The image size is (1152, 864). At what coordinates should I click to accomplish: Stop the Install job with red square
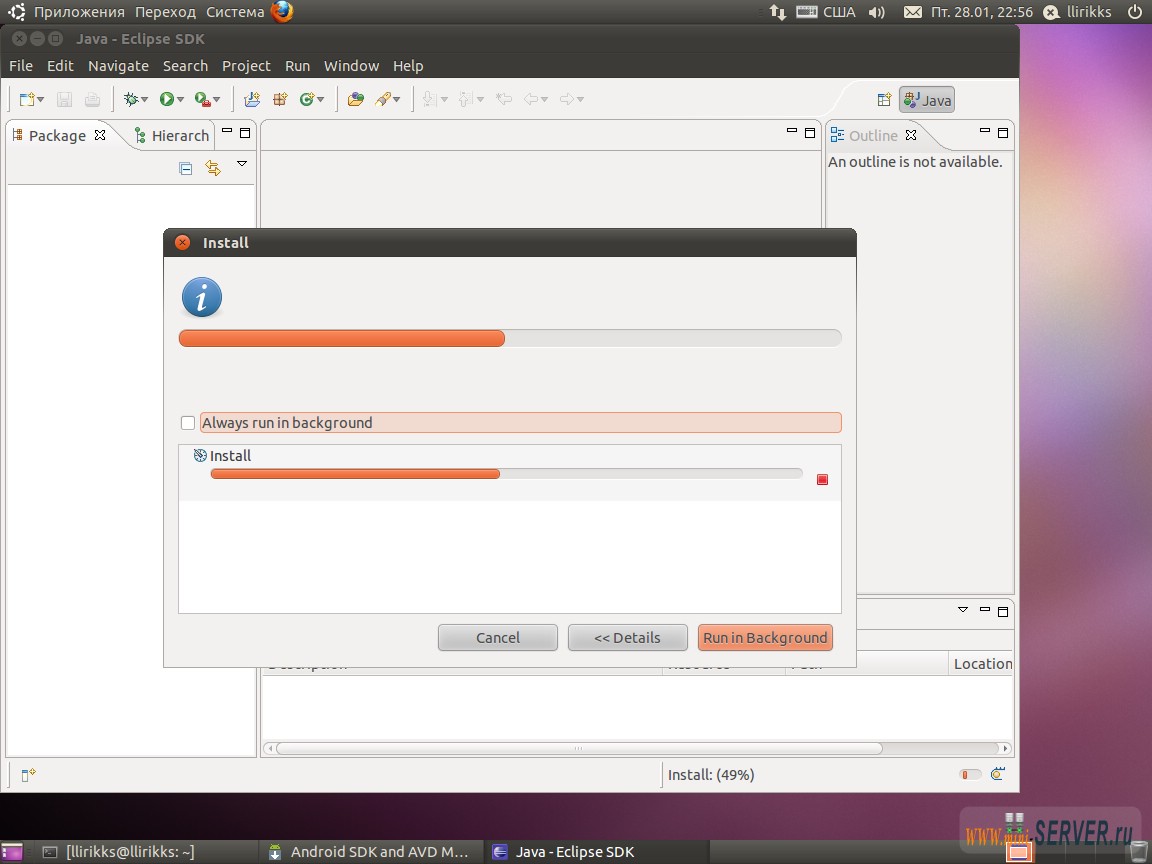(822, 480)
